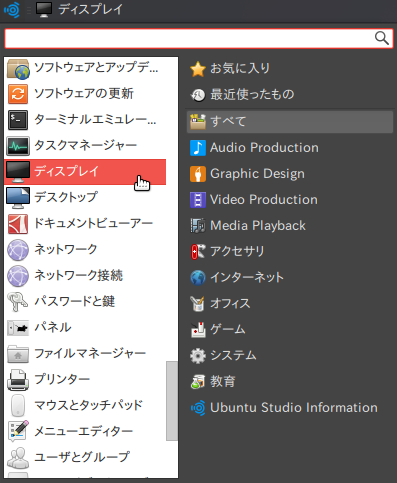This screenshot has height=483, width=397.
Task: Click the orange Software Updater icon
Action: point(18,94)
